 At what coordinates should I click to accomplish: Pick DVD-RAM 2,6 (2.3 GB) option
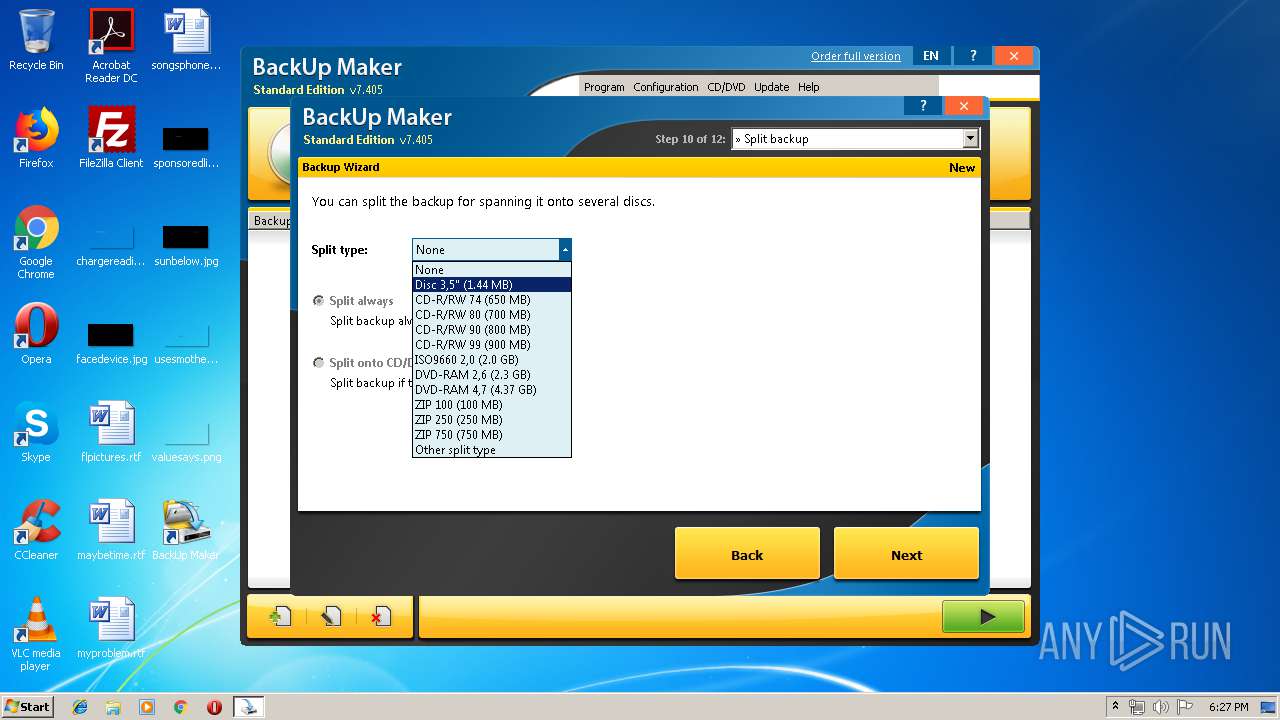(x=491, y=375)
